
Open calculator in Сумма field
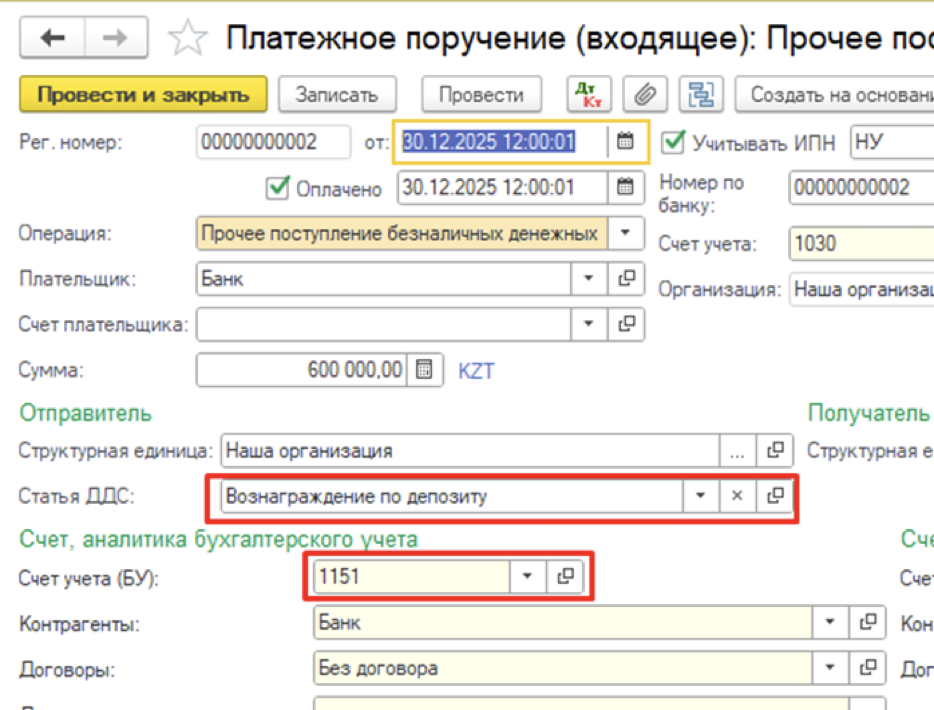tap(424, 370)
